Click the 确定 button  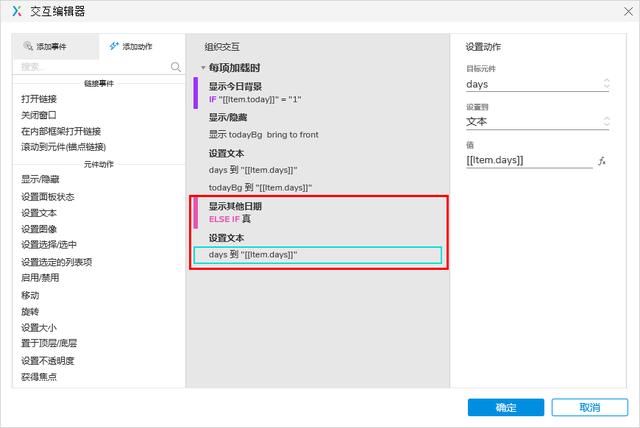pos(506,407)
